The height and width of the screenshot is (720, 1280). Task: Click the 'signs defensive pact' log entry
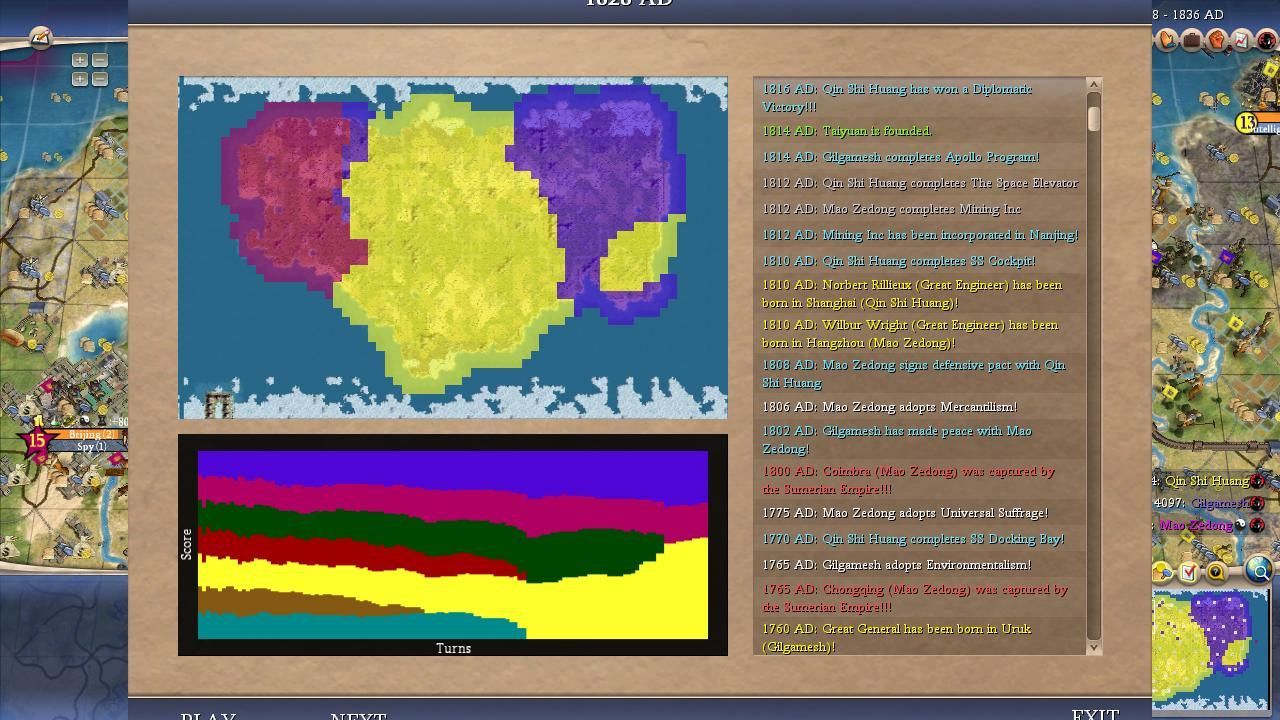pyautogui.click(x=920, y=374)
